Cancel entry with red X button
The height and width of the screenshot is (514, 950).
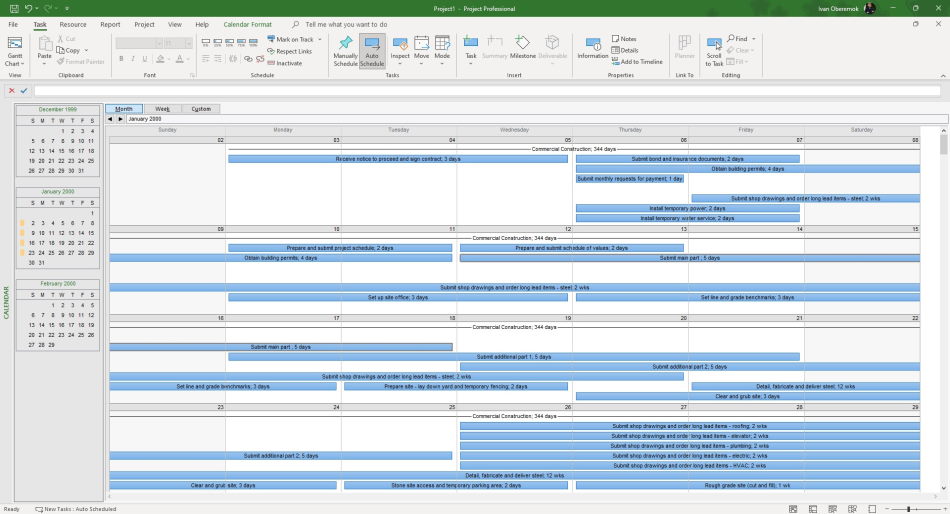pyautogui.click(x=12, y=90)
